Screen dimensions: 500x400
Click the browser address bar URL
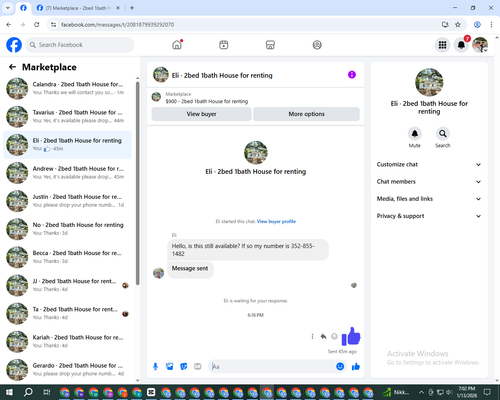pos(117,25)
